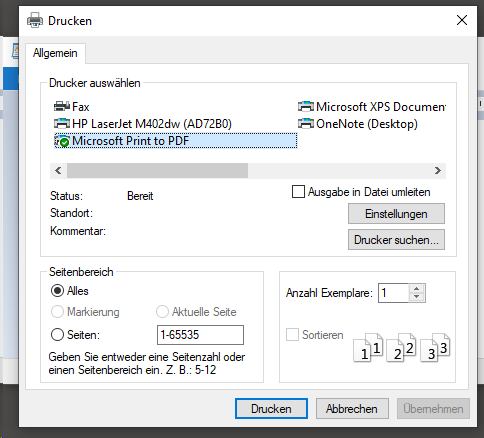The width and height of the screenshot is (484, 438).
Task: Click the collated pages 2-2 illustration
Action: 401,347
